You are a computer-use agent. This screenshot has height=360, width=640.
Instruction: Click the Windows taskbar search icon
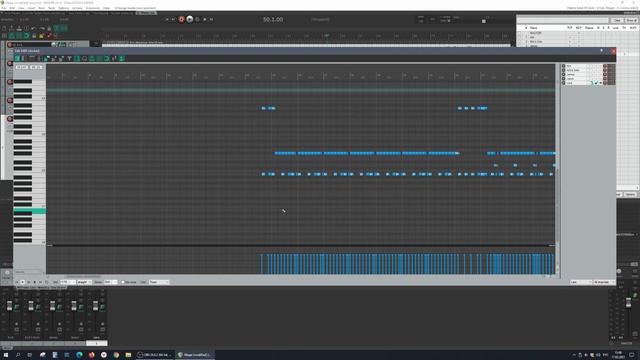tap(18, 355)
